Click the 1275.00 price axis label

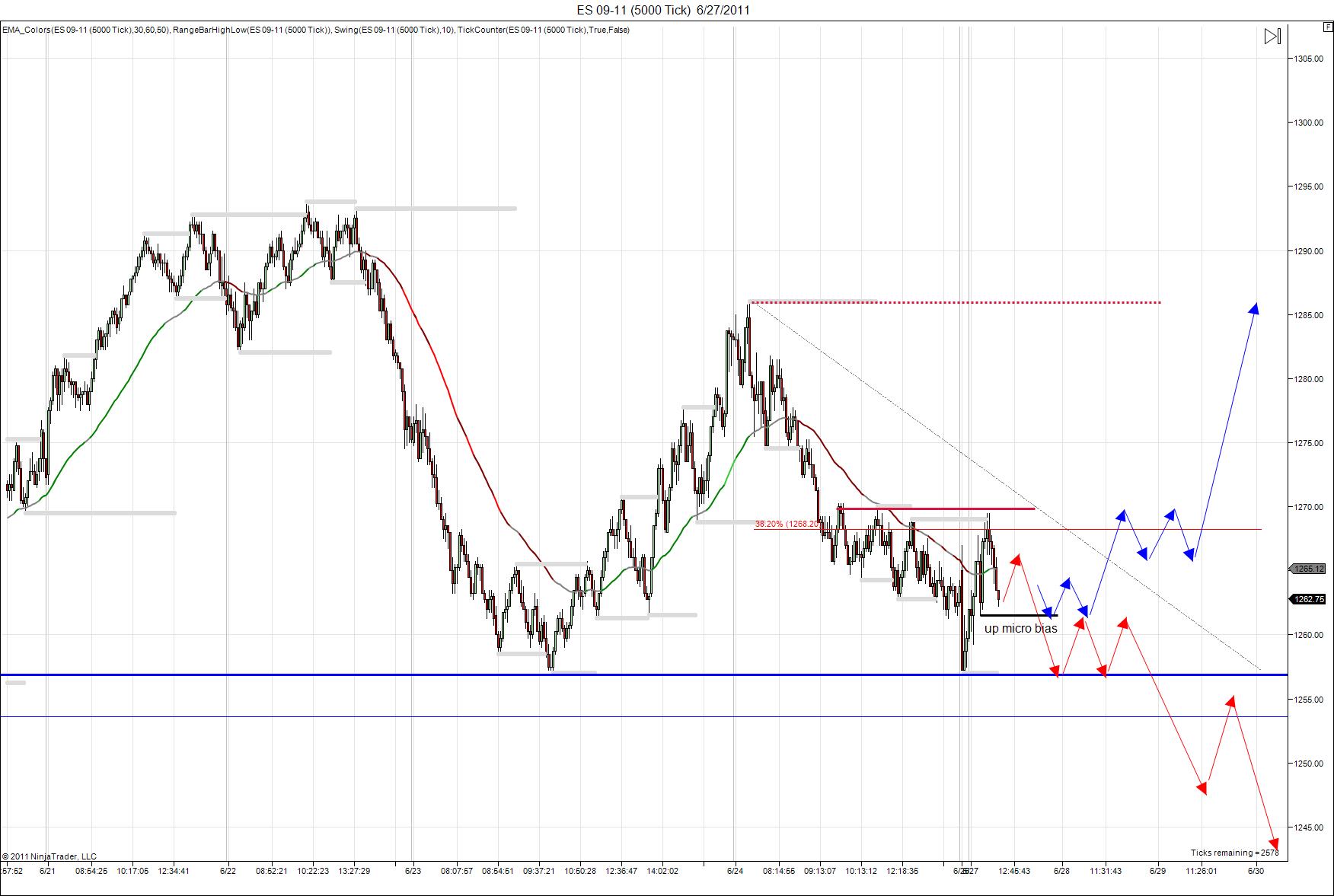pyautogui.click(x=1309, y=443)
